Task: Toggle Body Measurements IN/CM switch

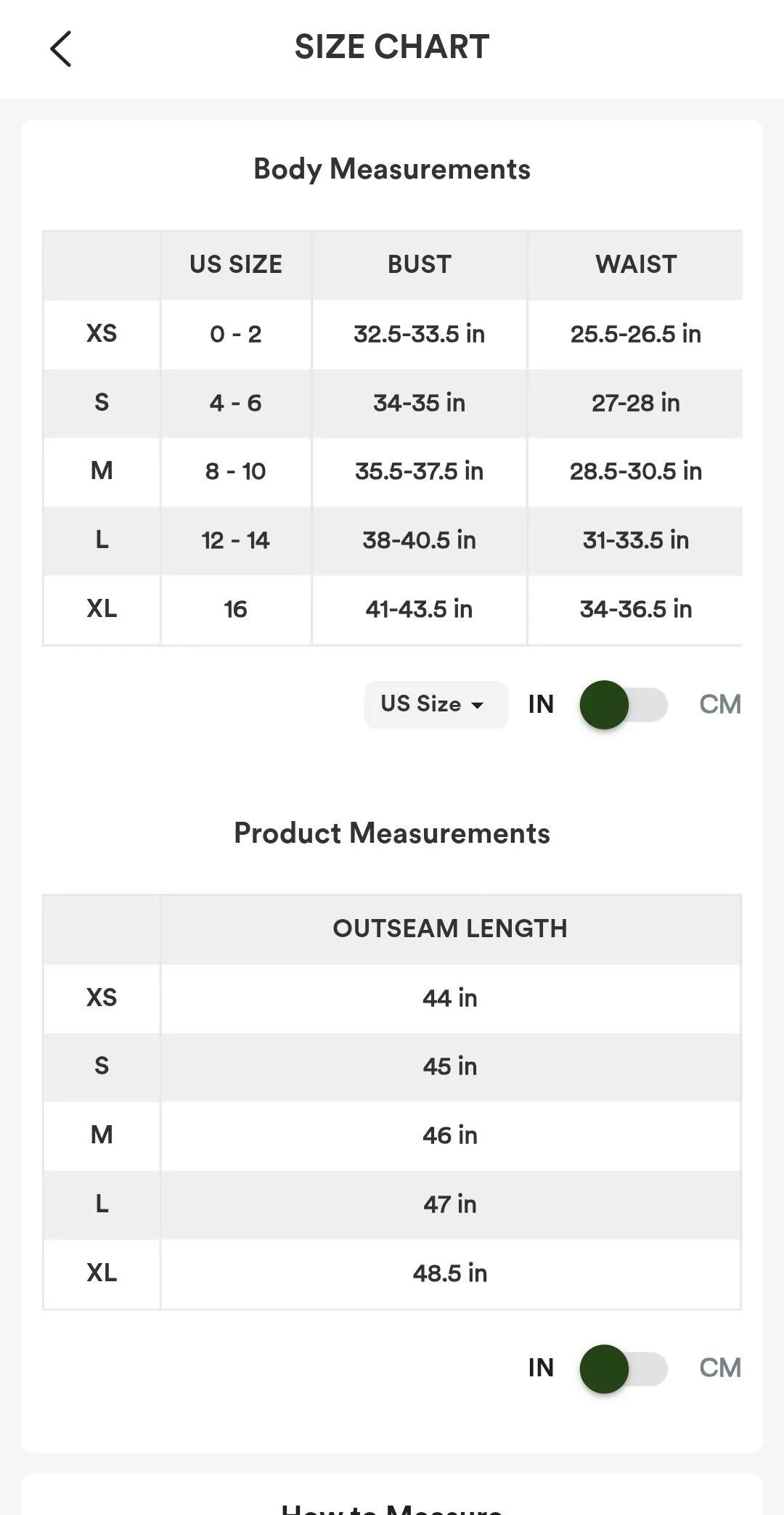Action: pyautogui.click(x=624, y=705)
